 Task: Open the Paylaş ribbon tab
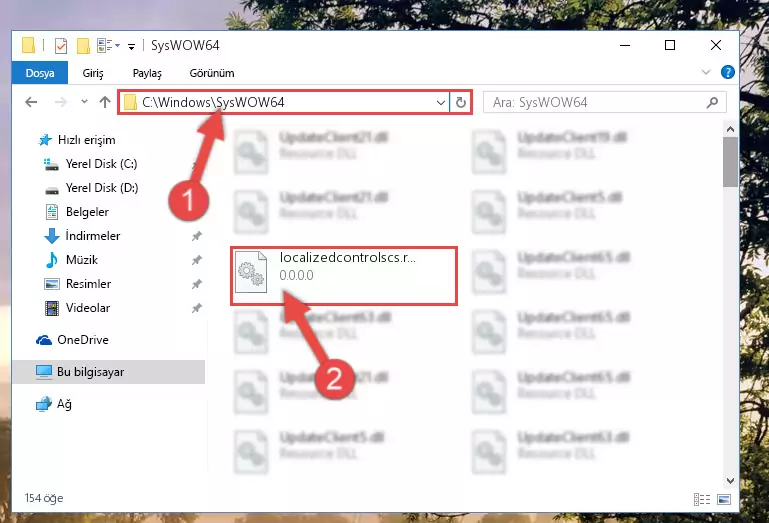pos(147,73)
